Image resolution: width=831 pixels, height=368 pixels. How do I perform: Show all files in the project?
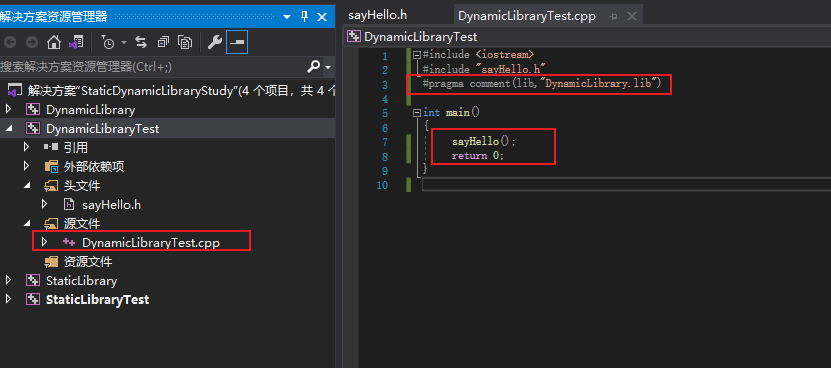tap(185, 42)
